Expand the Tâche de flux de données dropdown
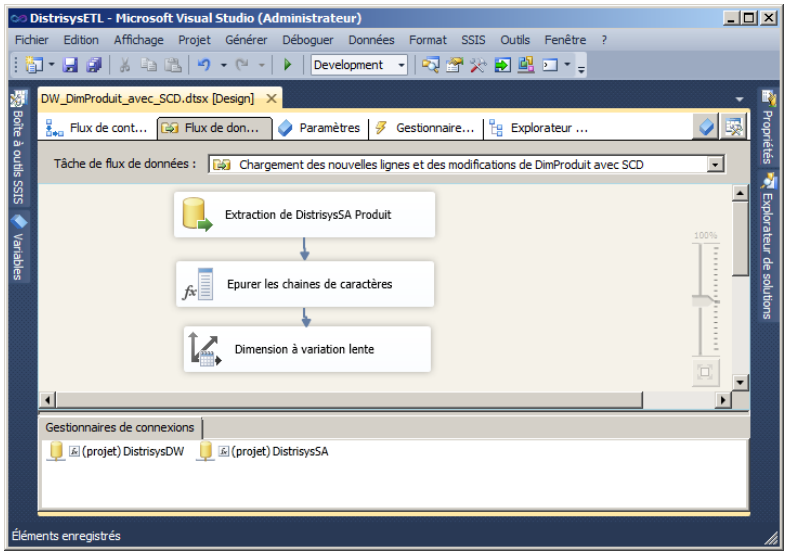This screenshot has height=557, width=785. (715, 164)
